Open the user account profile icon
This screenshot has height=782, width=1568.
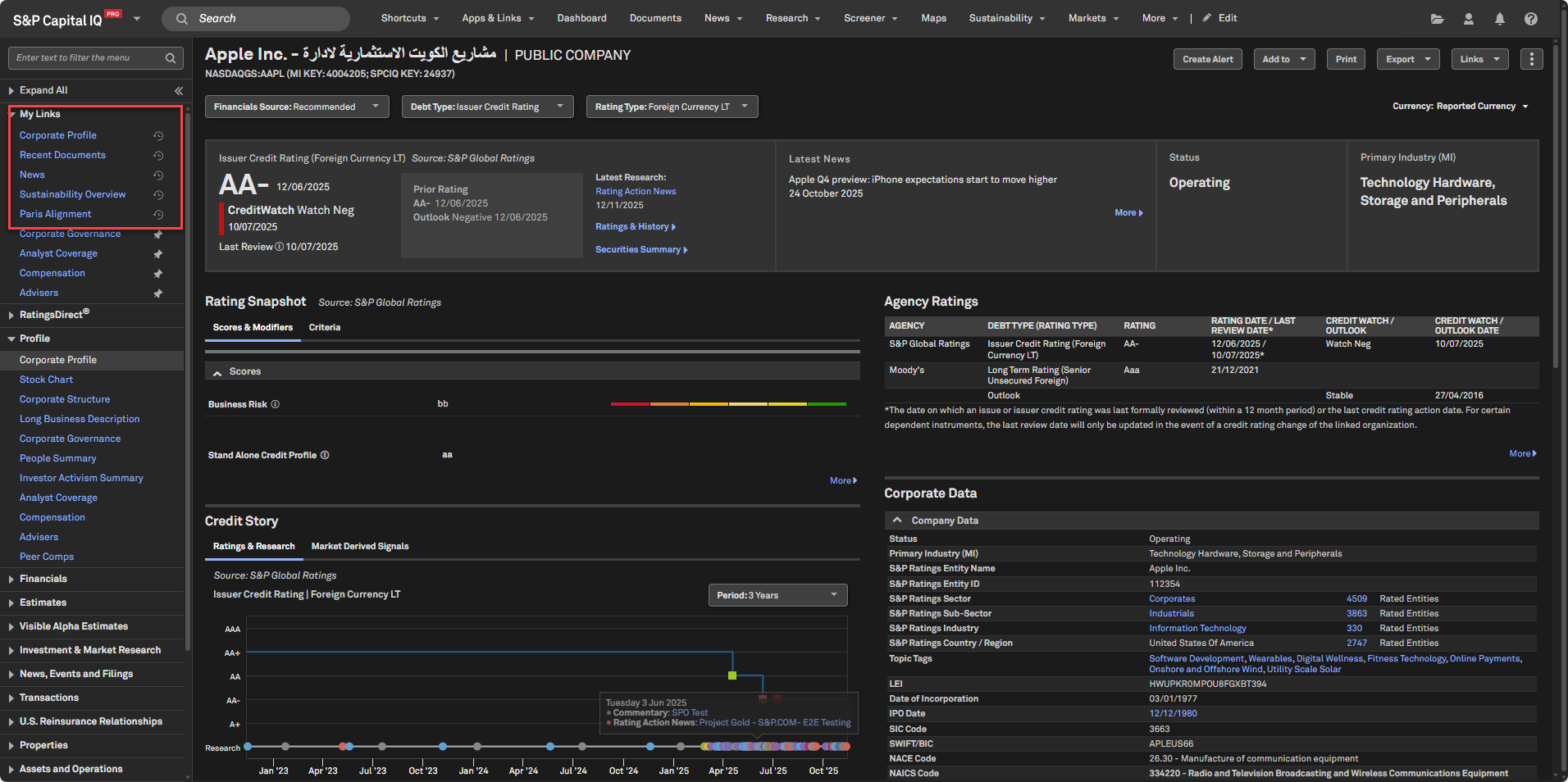click(1468, 19)
